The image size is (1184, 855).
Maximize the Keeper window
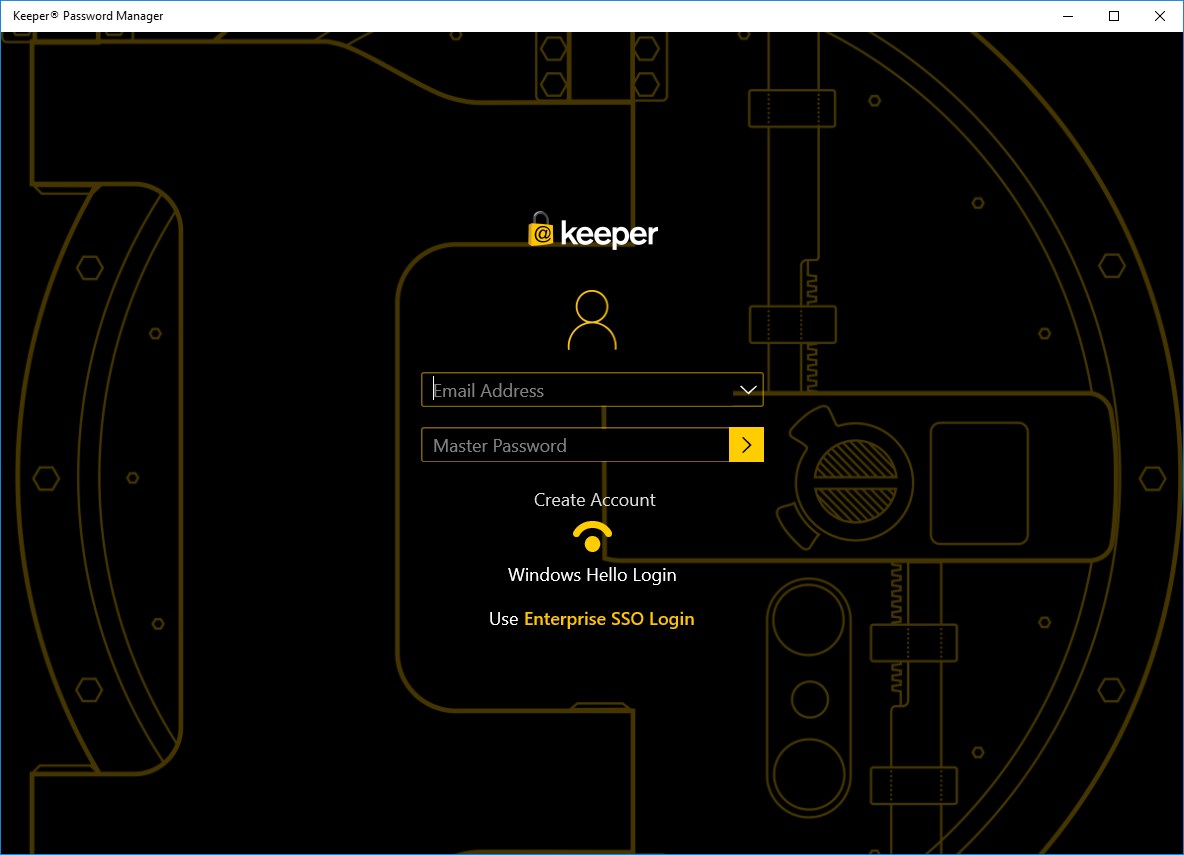(1114, 16)
